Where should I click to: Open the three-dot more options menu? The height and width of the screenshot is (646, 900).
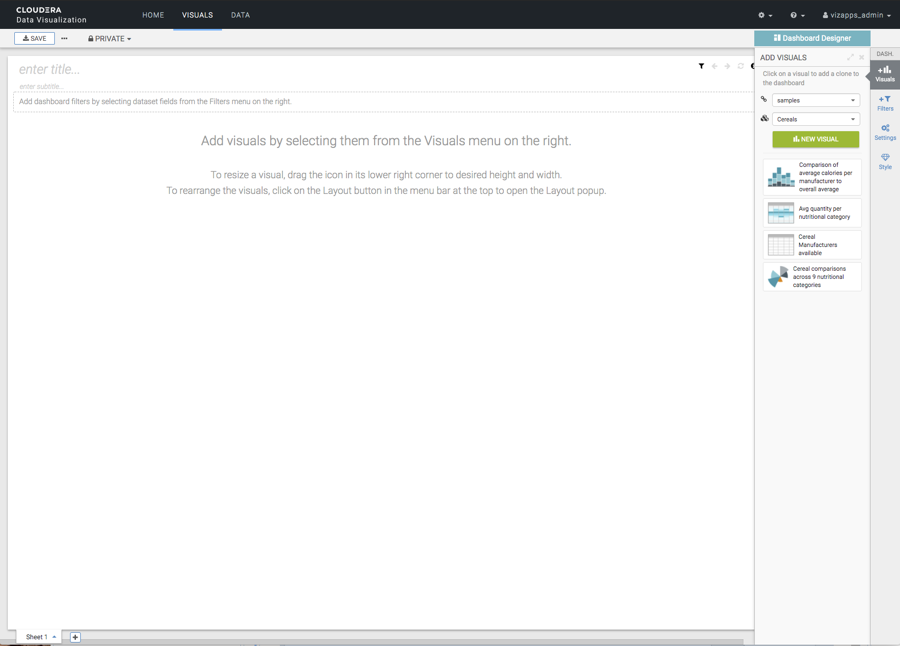(x=64, y=39)
